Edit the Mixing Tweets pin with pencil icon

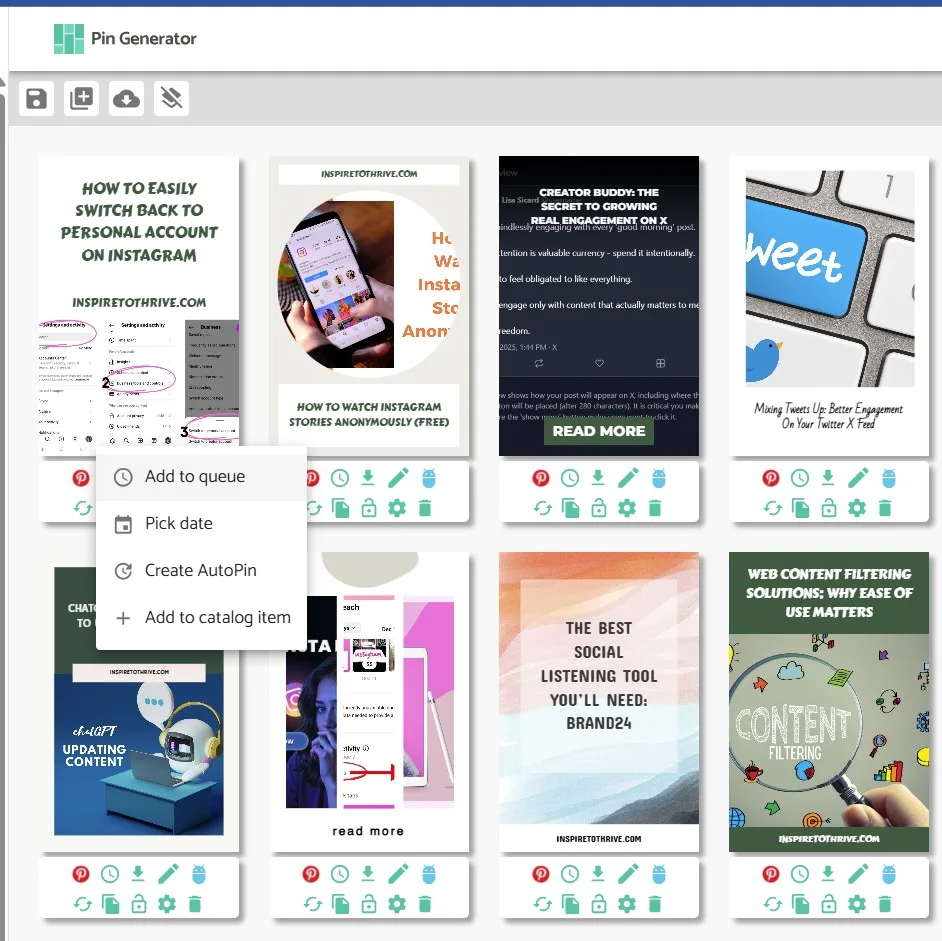[858, 478]
